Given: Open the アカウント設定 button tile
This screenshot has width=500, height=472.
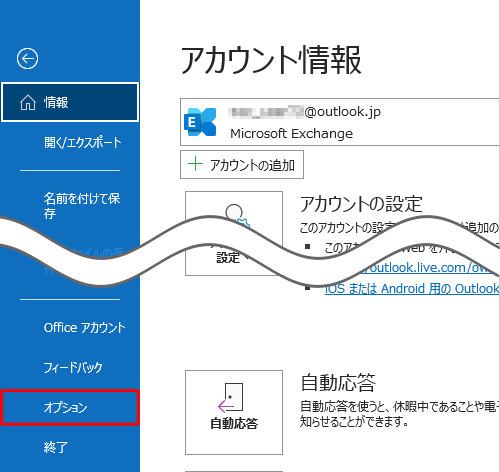Looking at the screenshot, I should click(x=234, y=233).
